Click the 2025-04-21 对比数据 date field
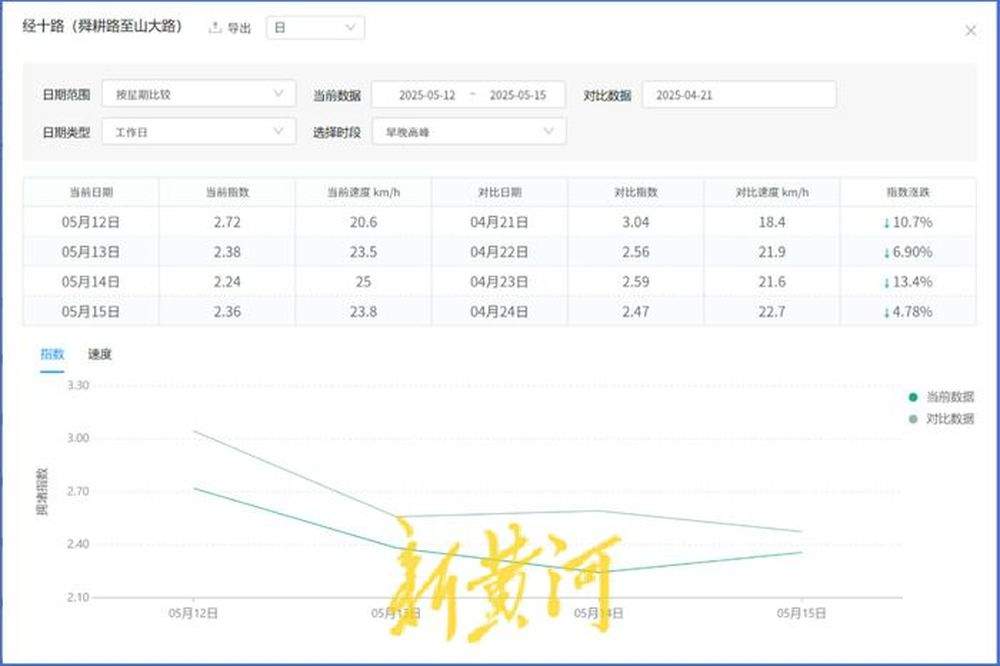This screenshot has width=1000, height=666. (738, 94)
